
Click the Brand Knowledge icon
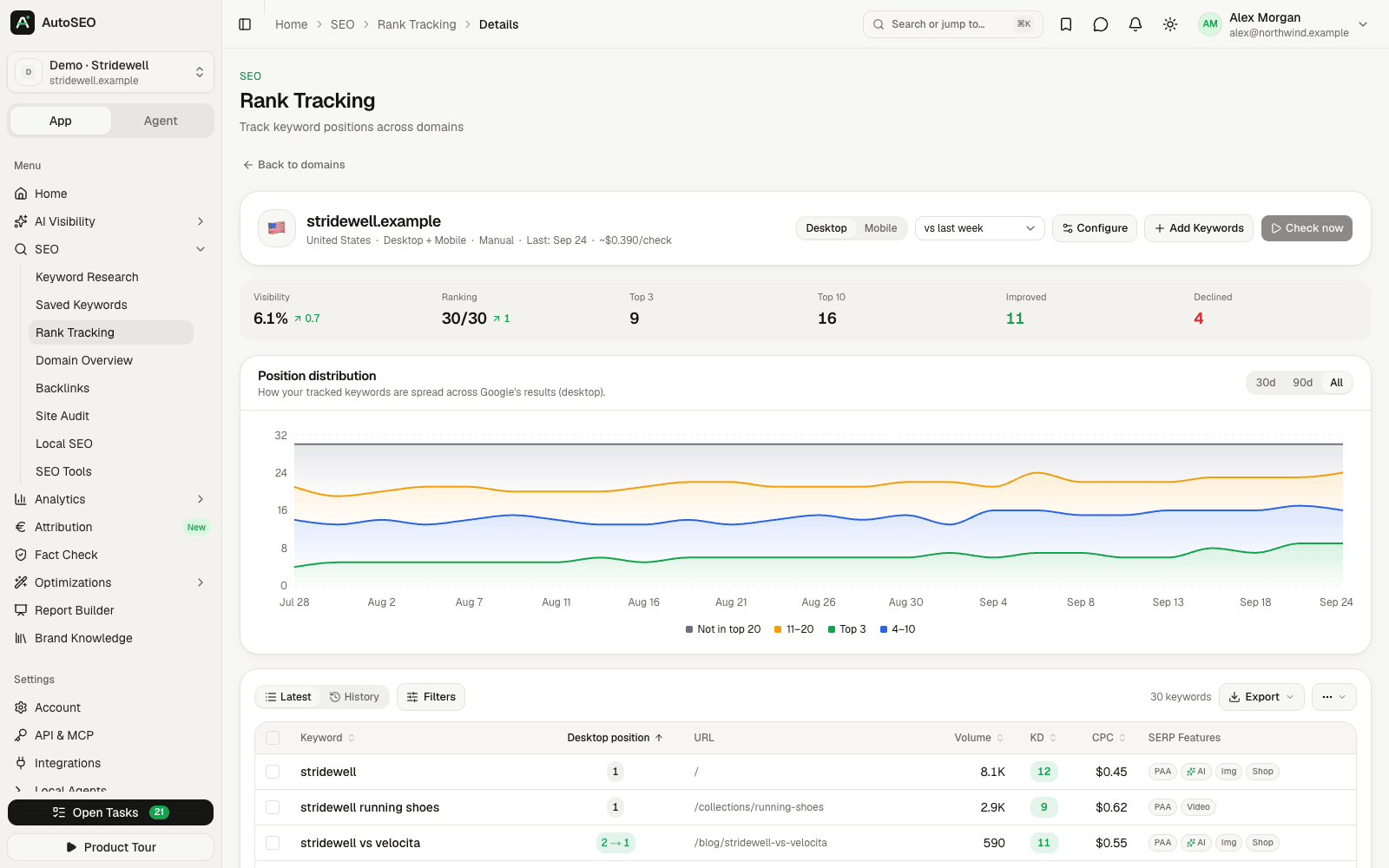[x=21, y=638]
